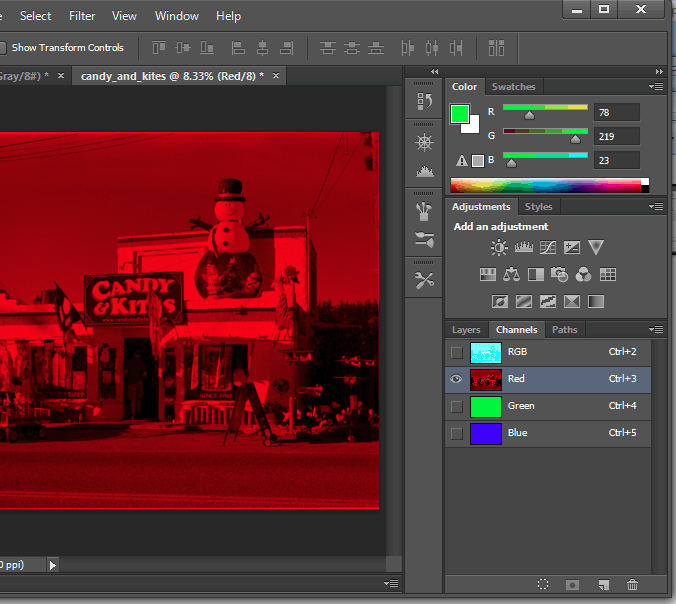The width and height of the screenshot is (676, 604).
Task: Add a Channel Mixer adjustment
Action: click(583, 275)
